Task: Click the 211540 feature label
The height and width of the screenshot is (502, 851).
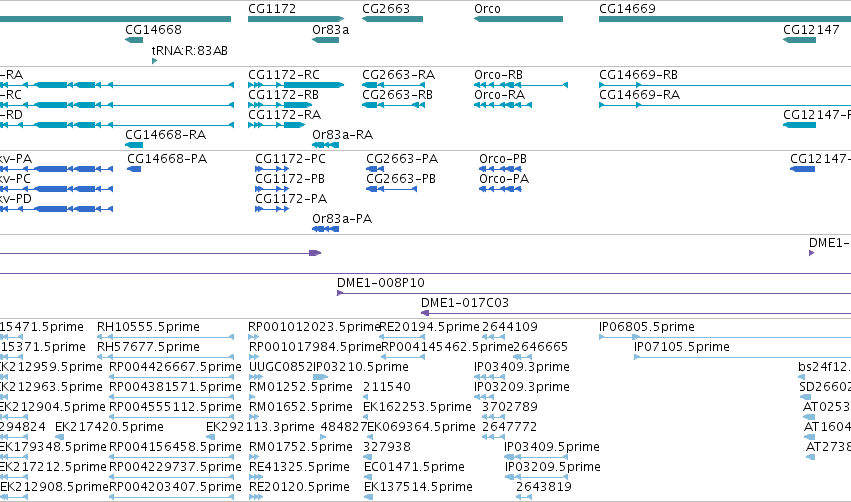Action: (x=387, y=387)
